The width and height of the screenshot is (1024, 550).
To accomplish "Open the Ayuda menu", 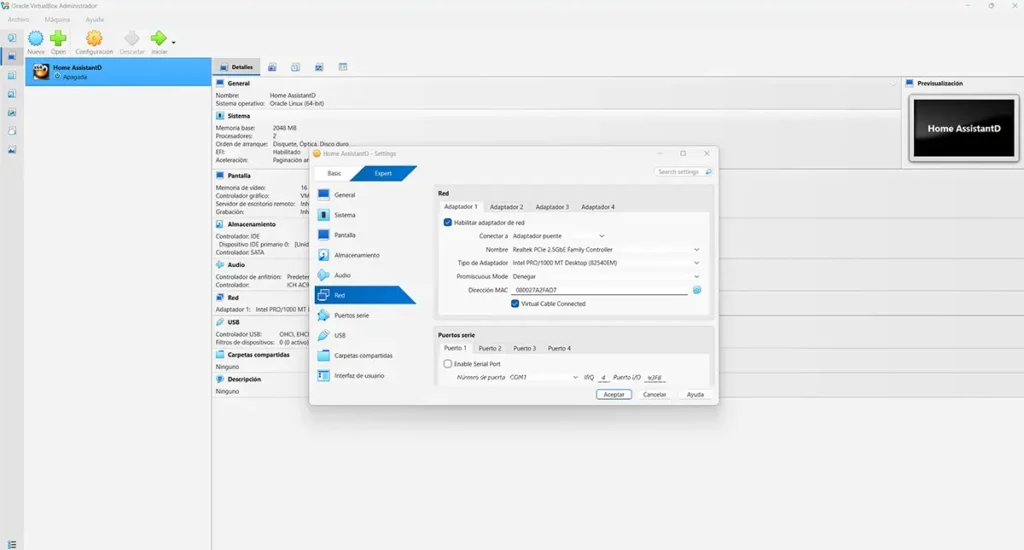I will click(x=95, y=20).
